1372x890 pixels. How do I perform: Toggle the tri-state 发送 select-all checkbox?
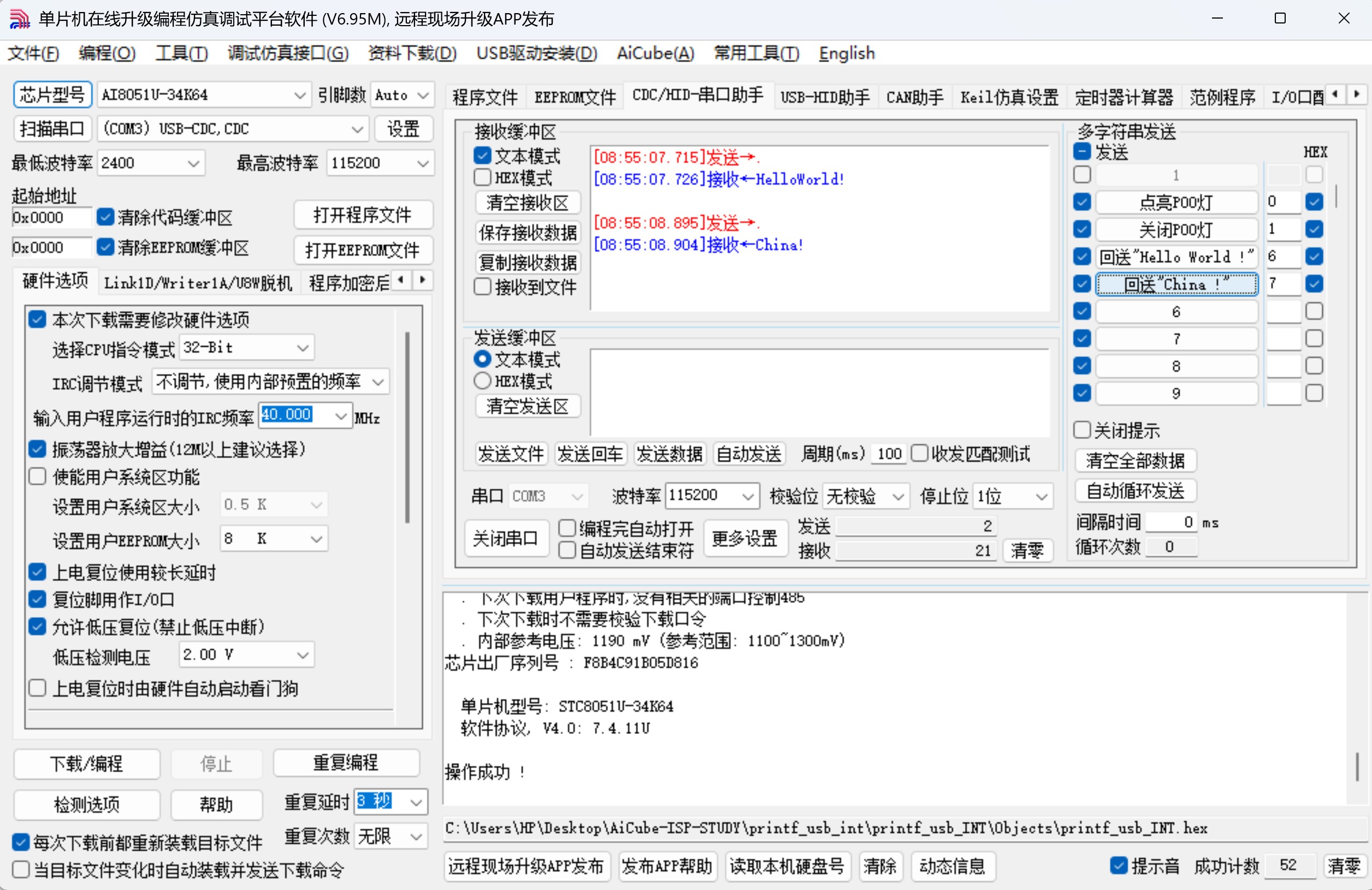(x=1082, y=152)
